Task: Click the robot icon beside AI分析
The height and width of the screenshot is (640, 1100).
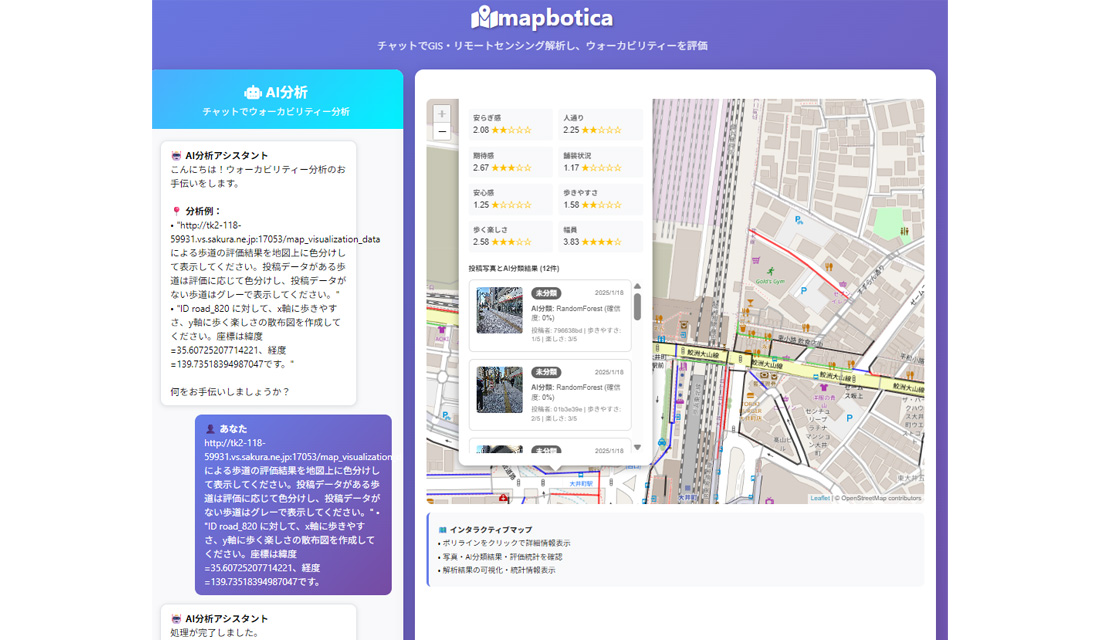Action: [x=253, y=92]
